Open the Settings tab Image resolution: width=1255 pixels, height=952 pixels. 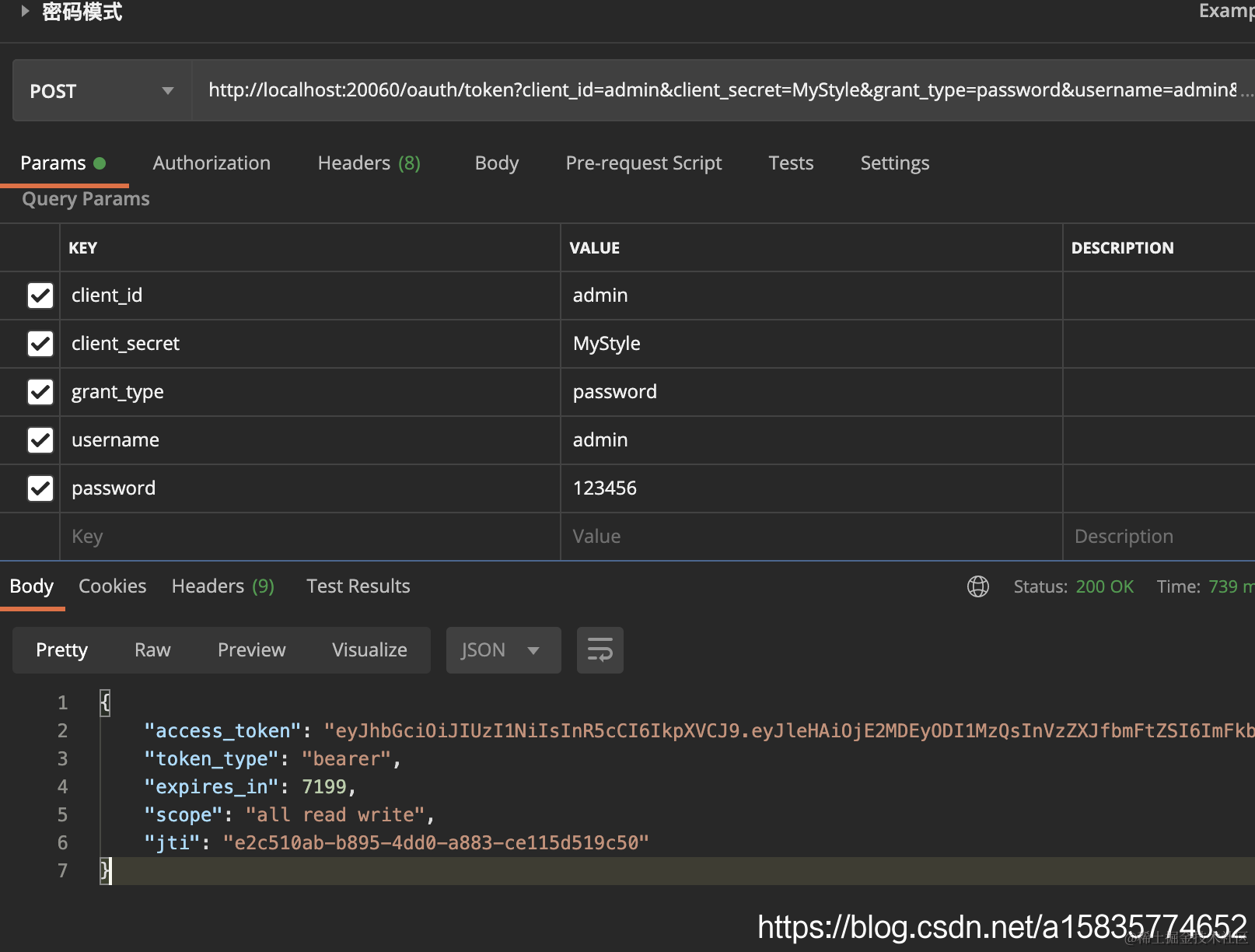pos(895,163)
